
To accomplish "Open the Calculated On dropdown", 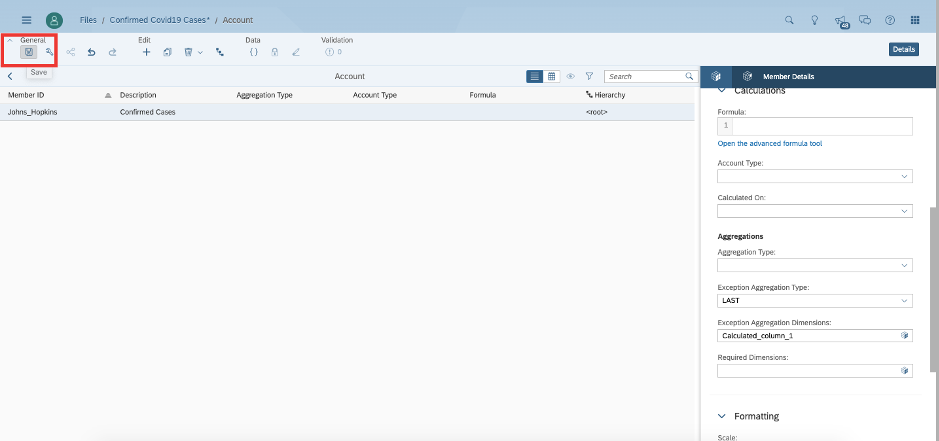I will [814, 211].
